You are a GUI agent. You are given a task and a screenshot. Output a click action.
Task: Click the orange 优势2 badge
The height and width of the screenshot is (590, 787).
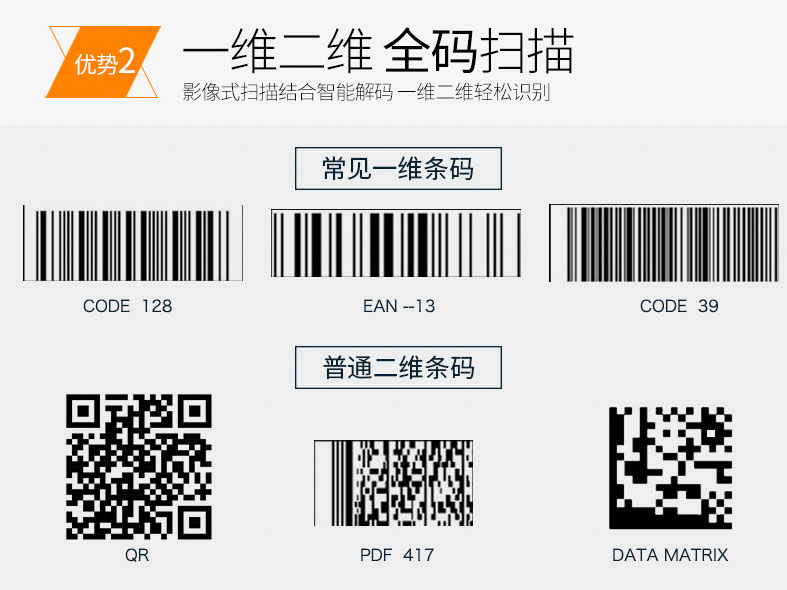[103, 62]
